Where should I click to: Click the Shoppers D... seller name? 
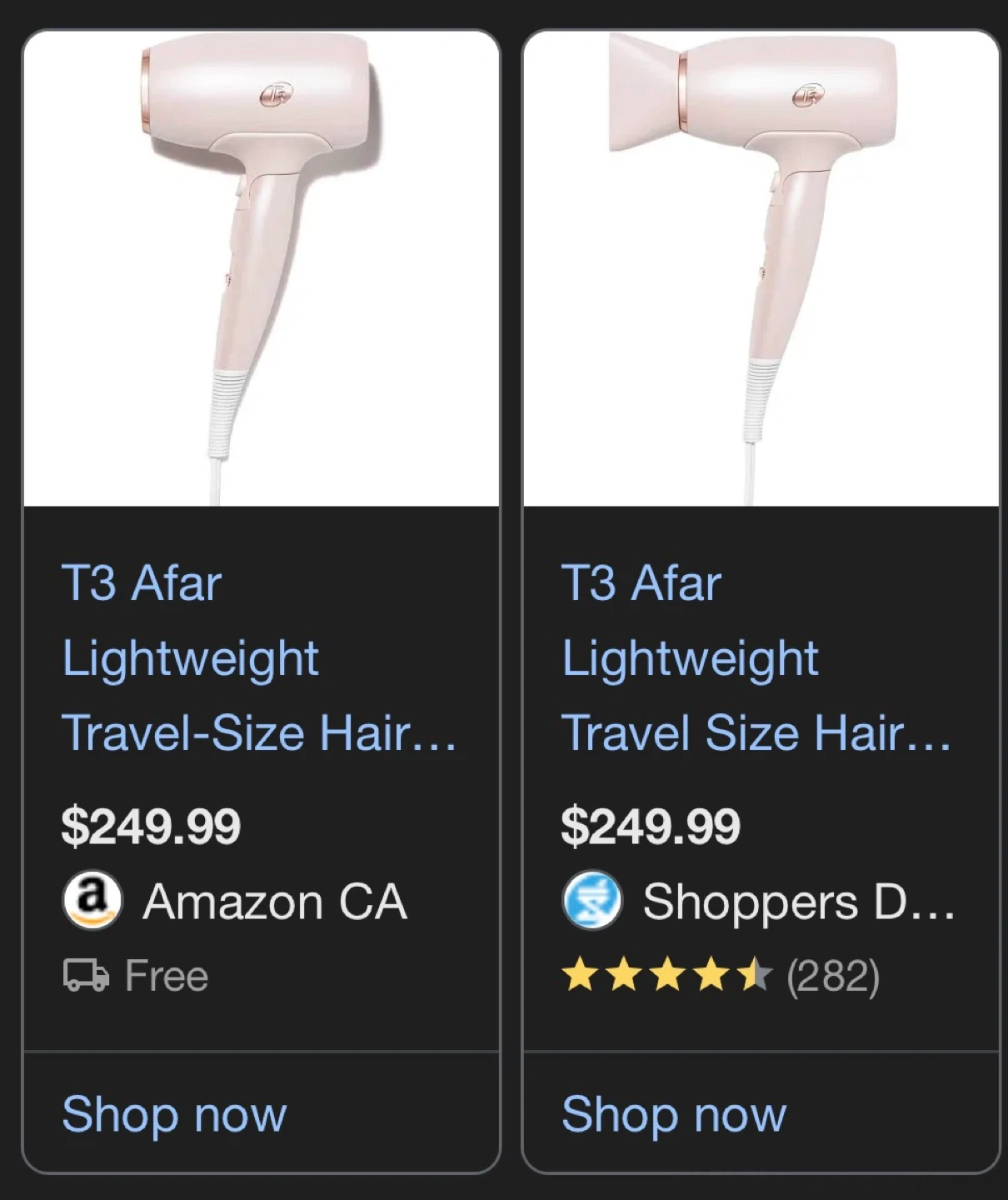[x=798, y=902]
